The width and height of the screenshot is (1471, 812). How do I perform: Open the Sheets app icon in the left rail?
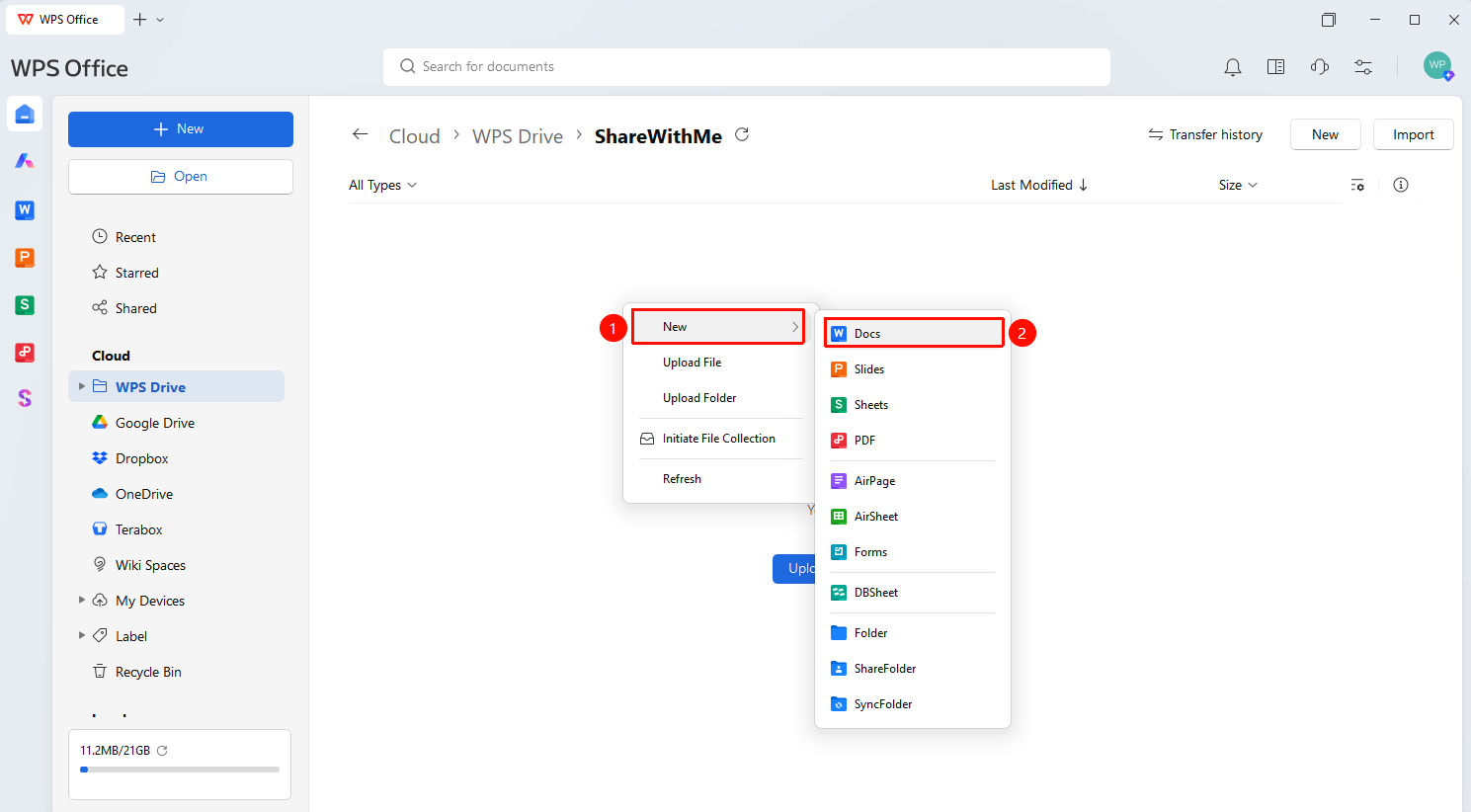[25, 305]
